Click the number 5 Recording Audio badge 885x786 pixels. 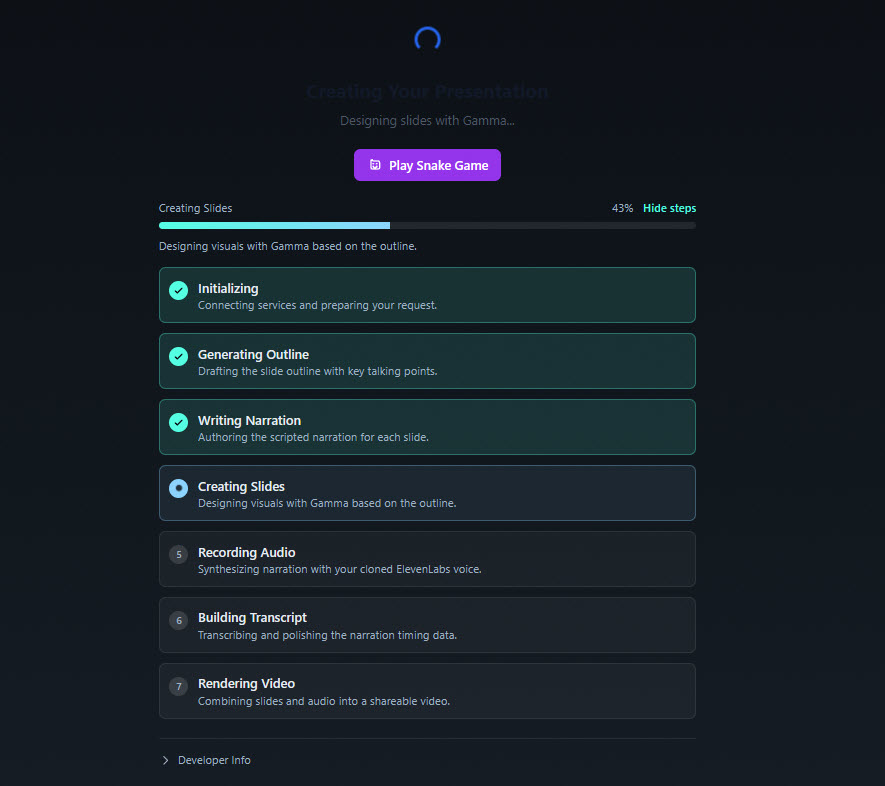tap(178, 554)
